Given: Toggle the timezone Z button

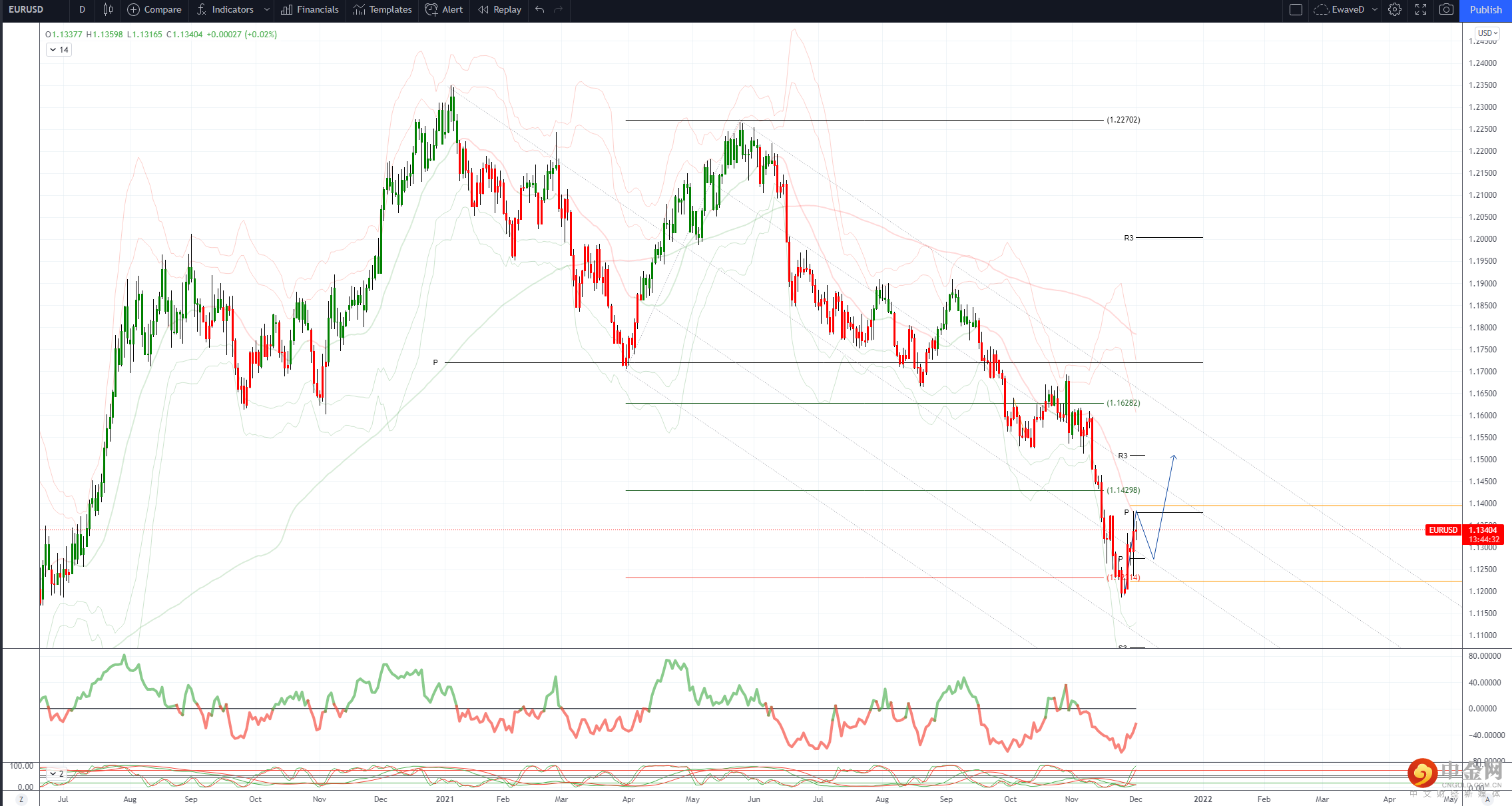Looking at the screenshot, I should coord(21,799).
